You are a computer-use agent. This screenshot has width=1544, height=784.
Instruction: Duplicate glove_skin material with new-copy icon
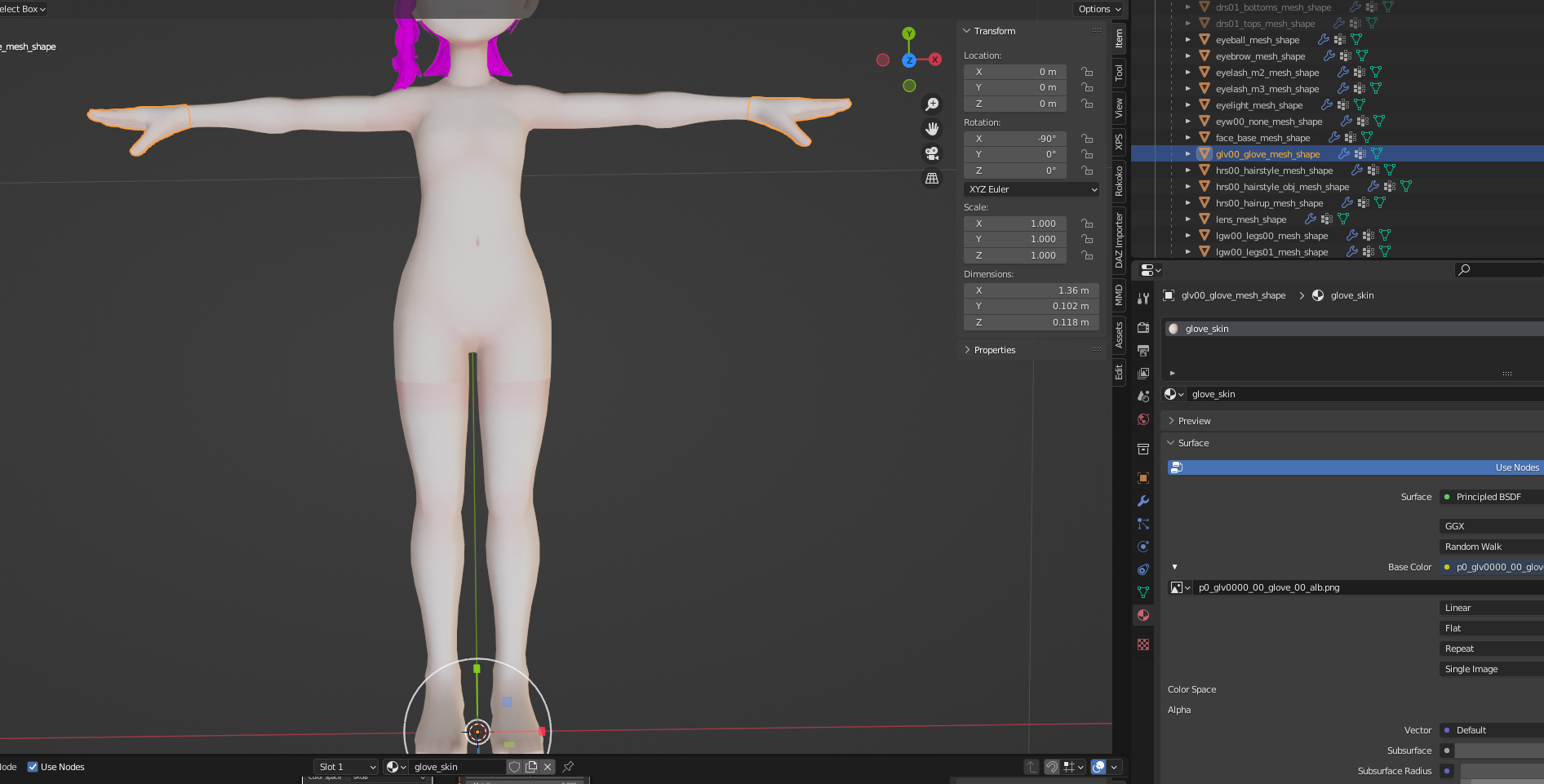tap(531, 766)
